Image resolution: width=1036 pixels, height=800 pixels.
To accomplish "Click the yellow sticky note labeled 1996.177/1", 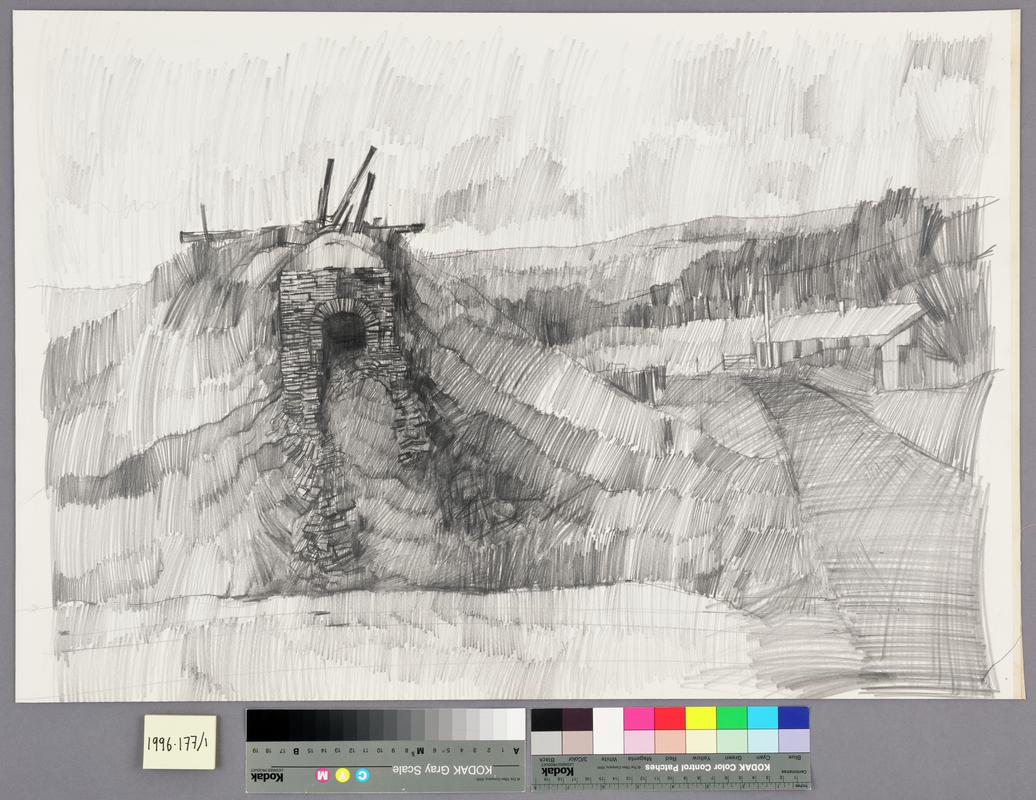I will tap(179, 742).
